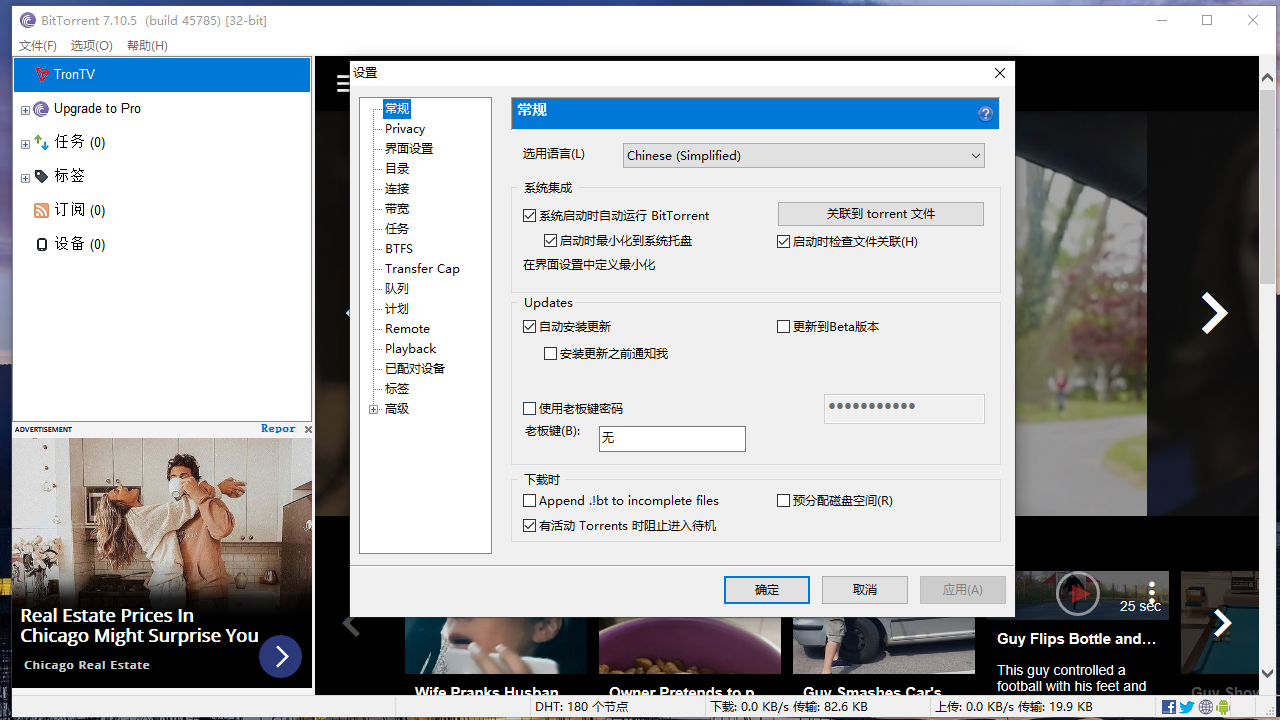Viewport: 1280px width, 720px height.
Task: Click the 确定 button to confirm settings
Action: click(766, 589)
